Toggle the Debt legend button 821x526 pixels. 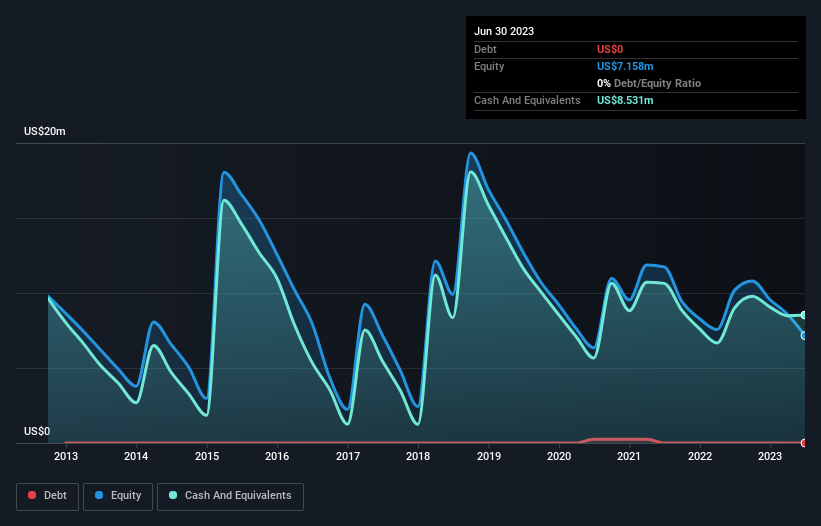coord(48,496)
